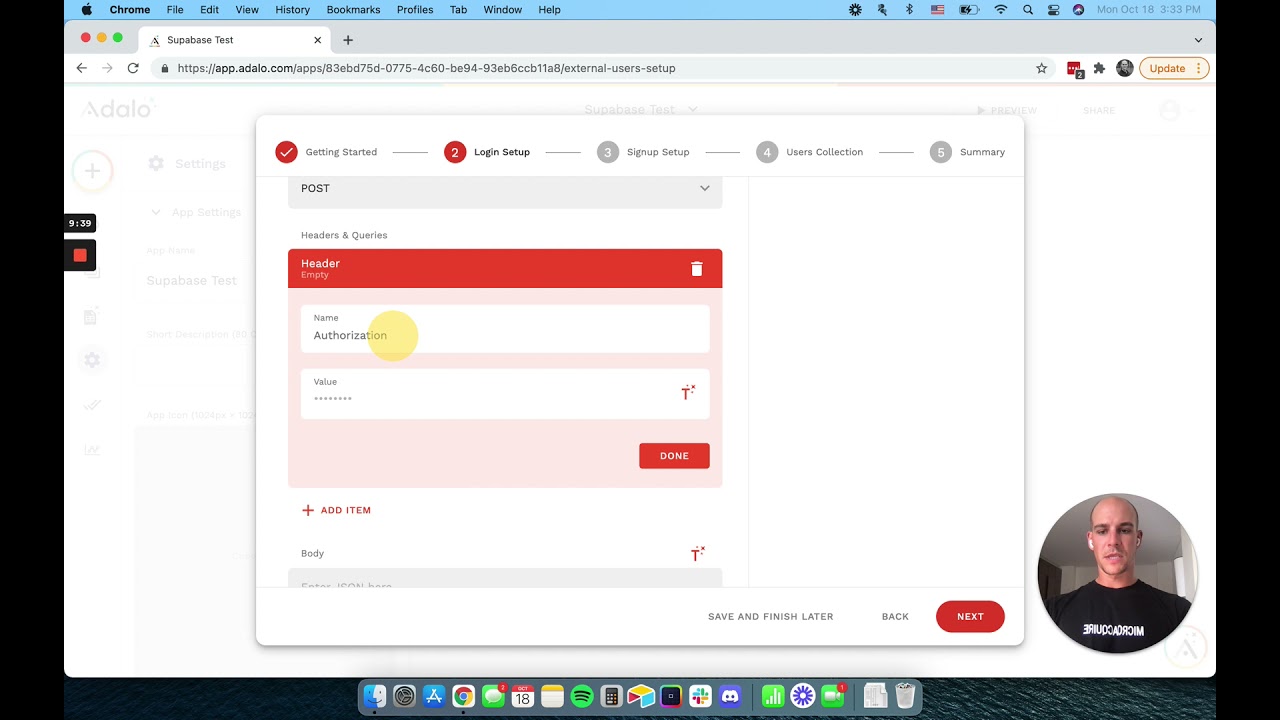The width and height of the screenshot is (1280, 720).
Task: Open FaceTime in the Dock
Action: point(832,696)
